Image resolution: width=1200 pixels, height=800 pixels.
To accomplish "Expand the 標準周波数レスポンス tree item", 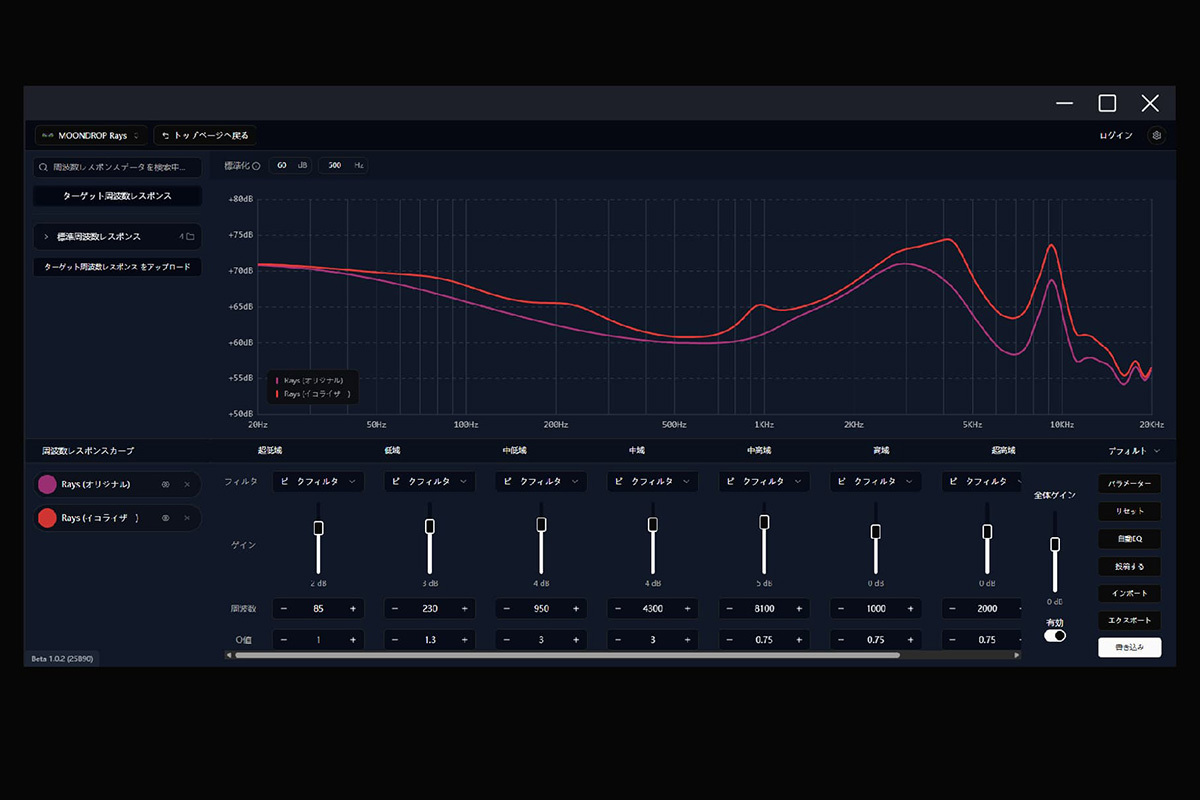I will coord(46,237).
